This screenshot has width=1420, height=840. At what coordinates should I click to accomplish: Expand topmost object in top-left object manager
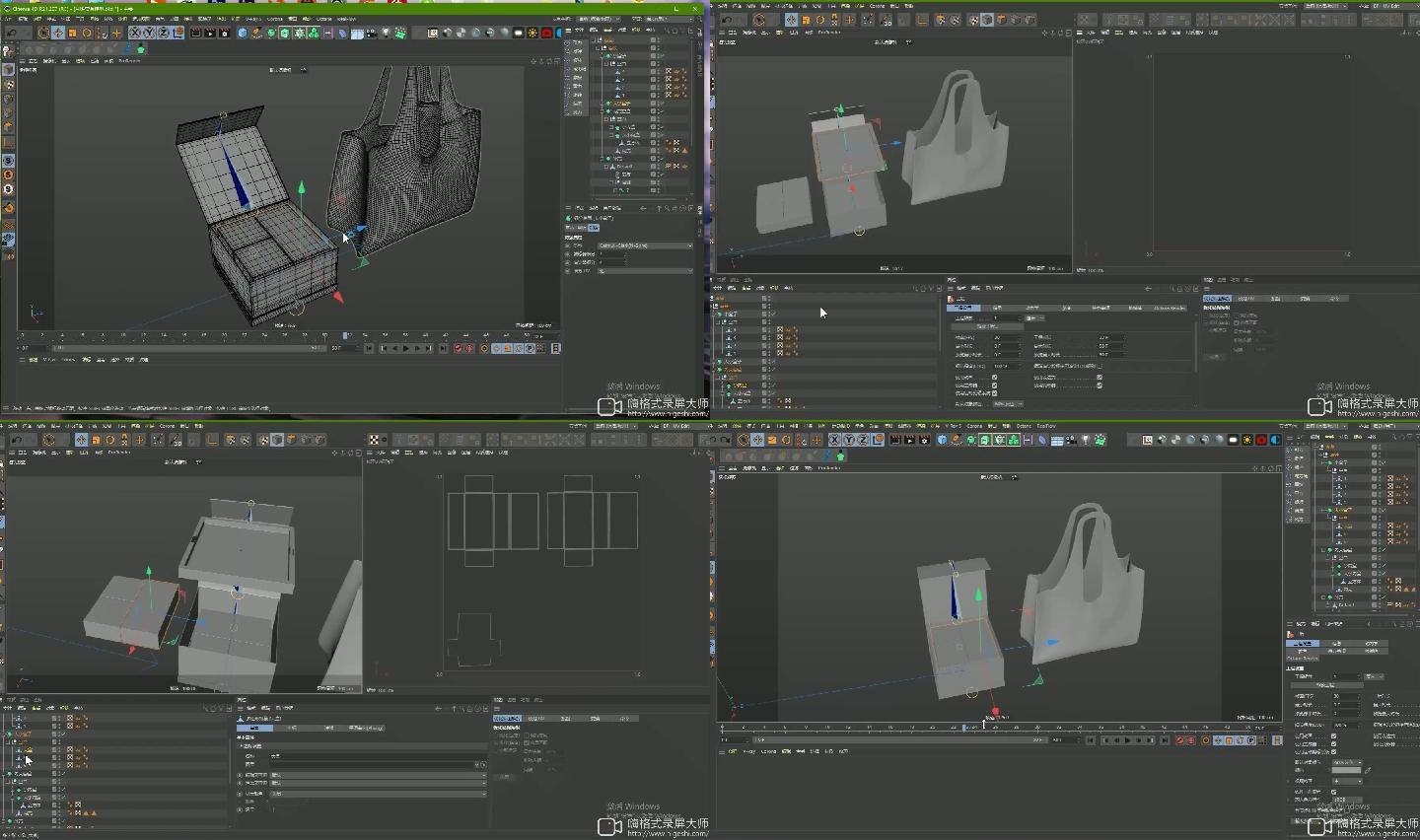[x=593, y=40]
